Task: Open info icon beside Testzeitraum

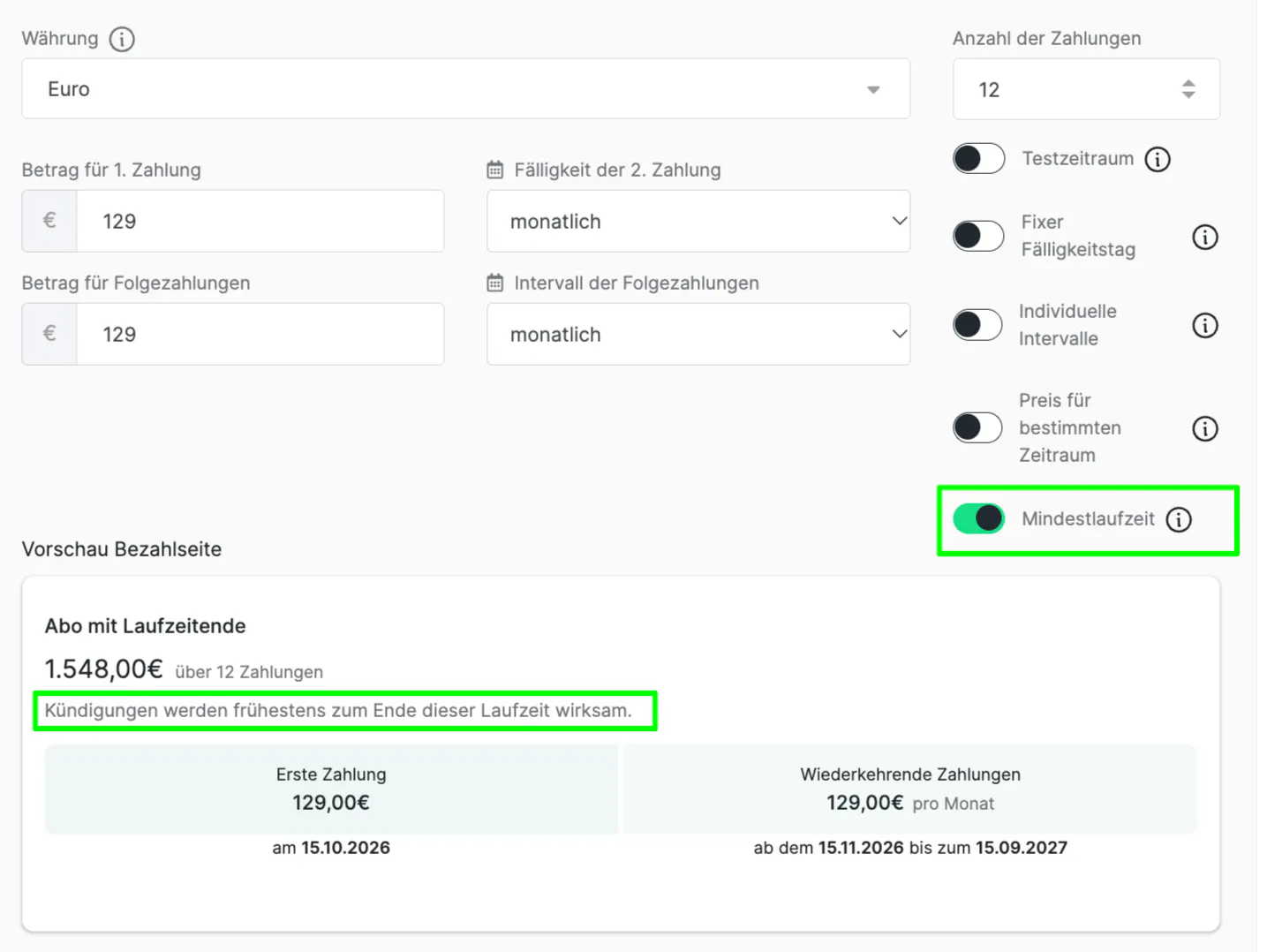Action: tap(1158, 159)
